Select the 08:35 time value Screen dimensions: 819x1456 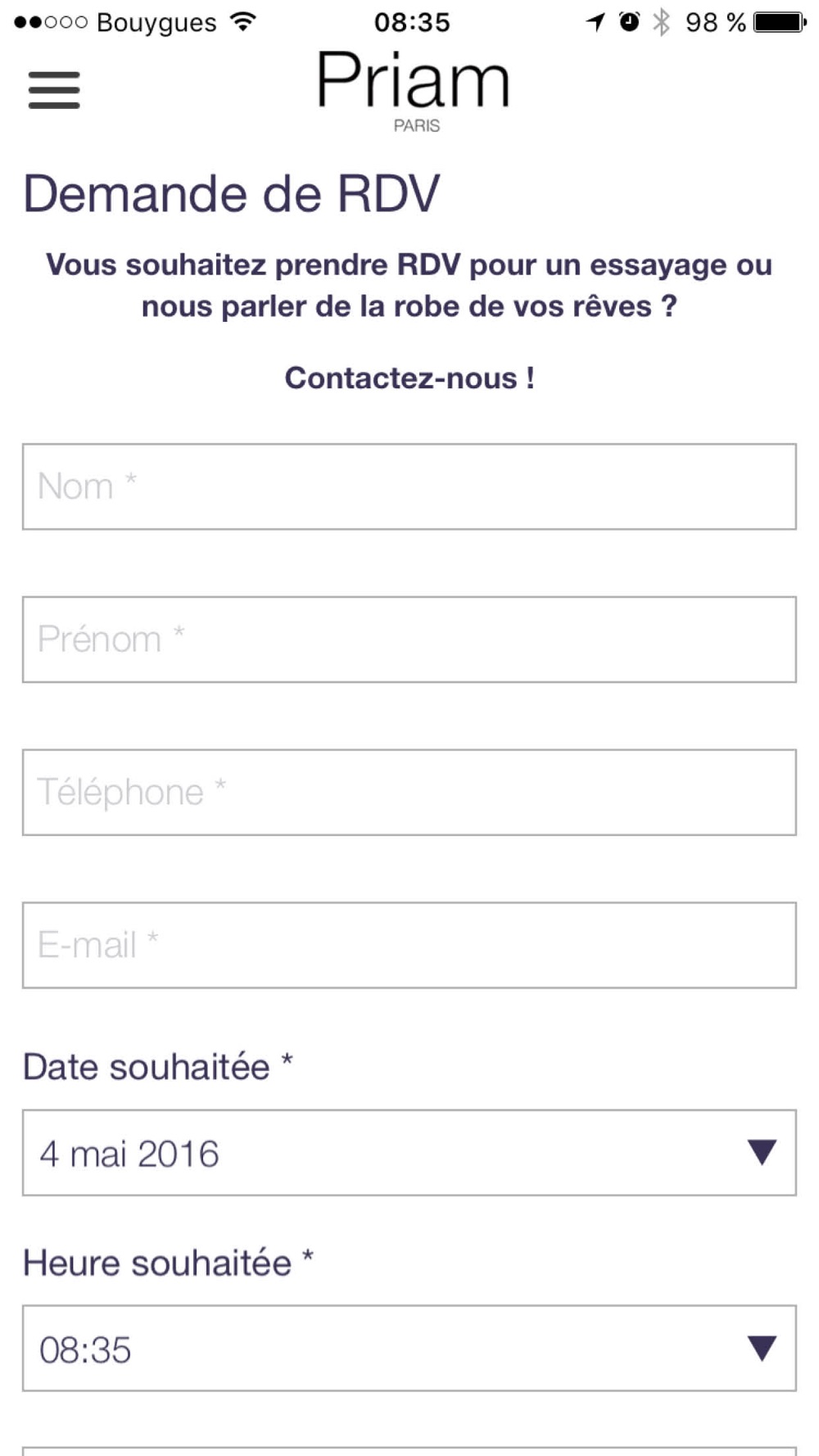[85, 1350]
